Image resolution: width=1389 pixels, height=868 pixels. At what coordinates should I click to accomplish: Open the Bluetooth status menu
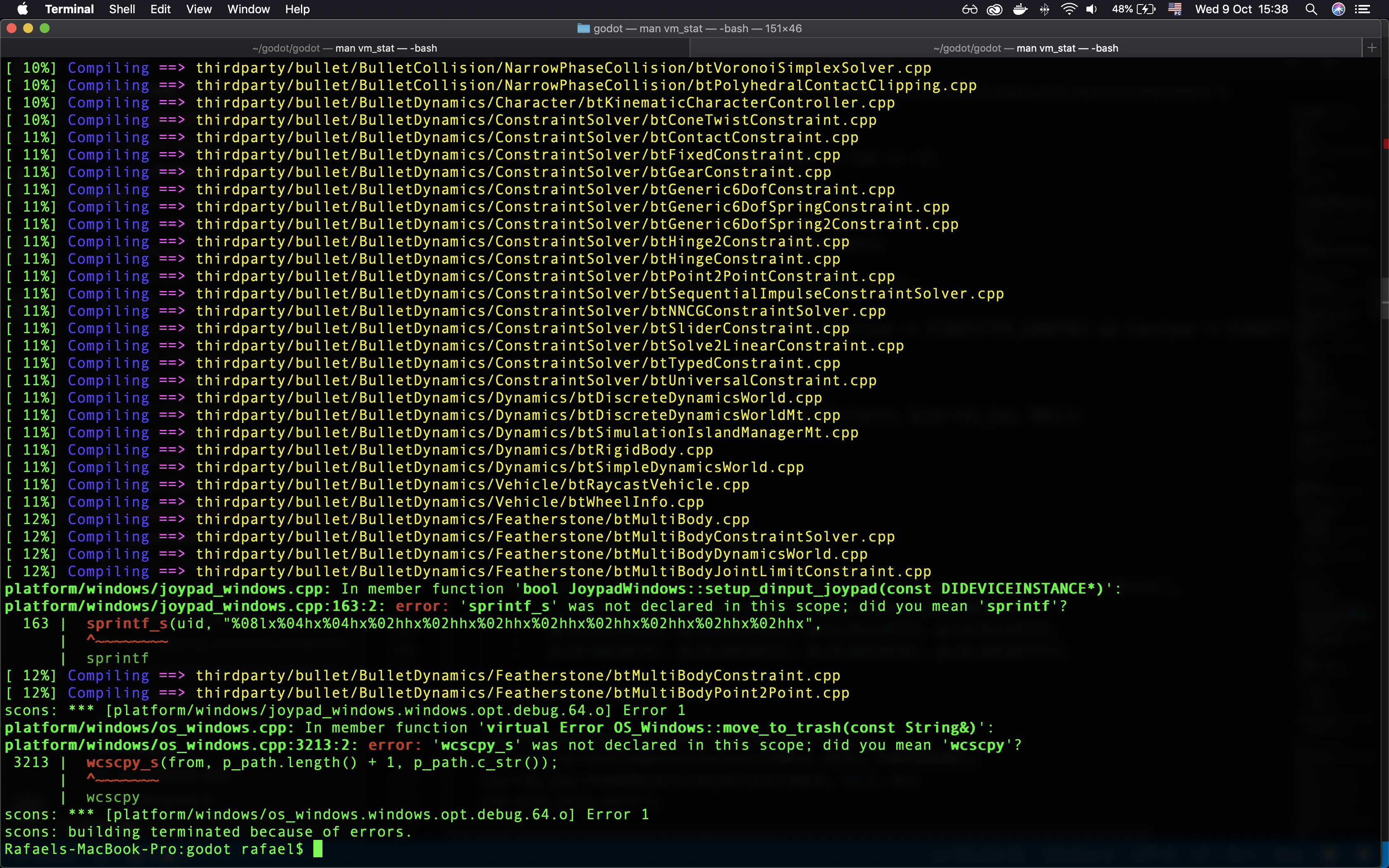(1045, 9)
